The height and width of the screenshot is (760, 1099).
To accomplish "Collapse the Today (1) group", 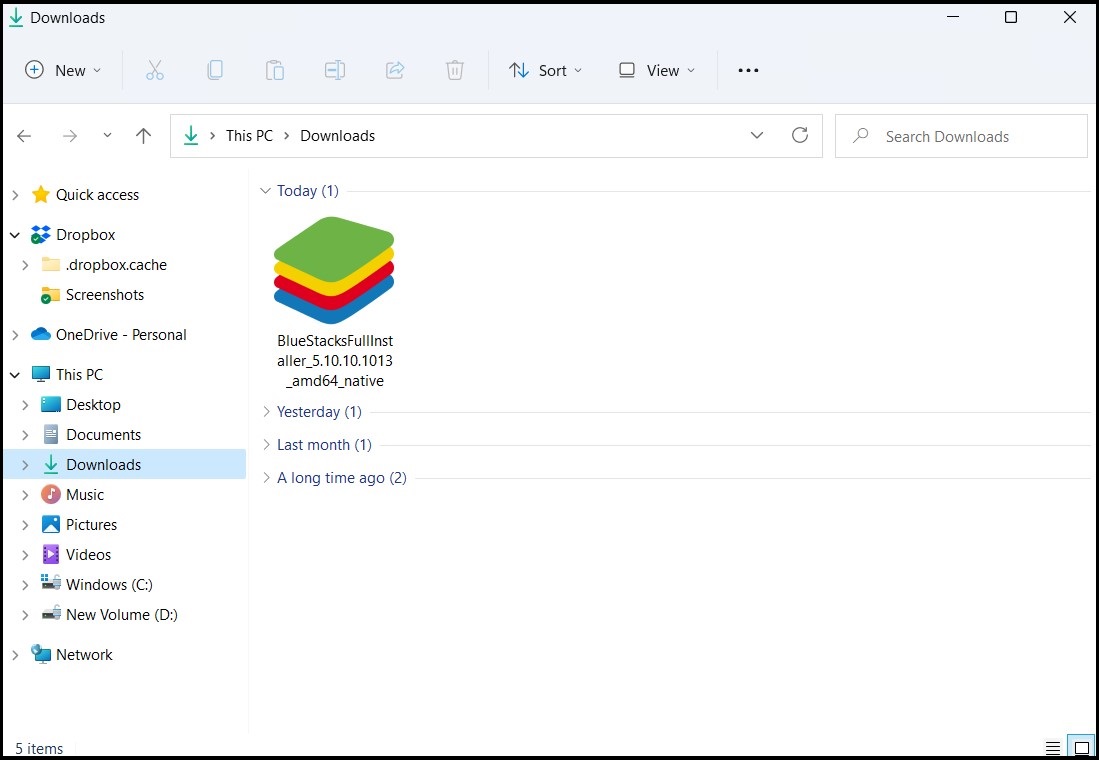I will pyautogui.click(x=265, y=191).
